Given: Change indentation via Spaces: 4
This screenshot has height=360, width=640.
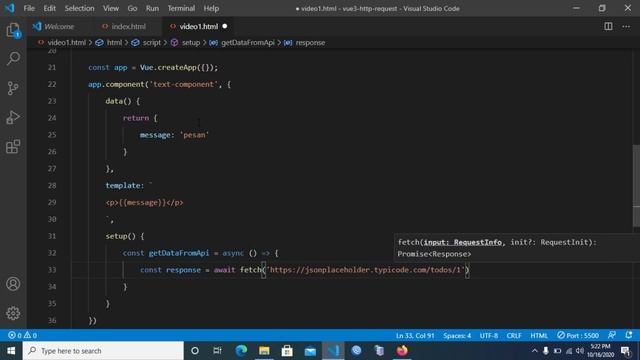Looking at the screenshot, I should pyautogui.click(x=457, y=336).
